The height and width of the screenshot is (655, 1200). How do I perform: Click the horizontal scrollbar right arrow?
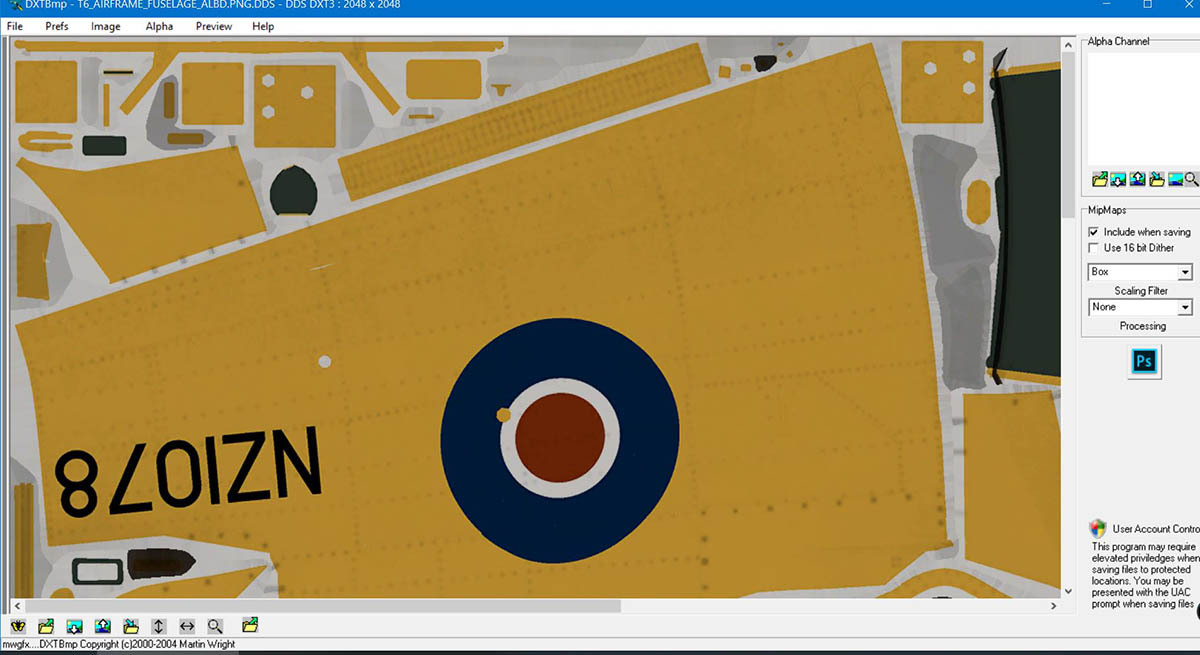coord(1054,606)
